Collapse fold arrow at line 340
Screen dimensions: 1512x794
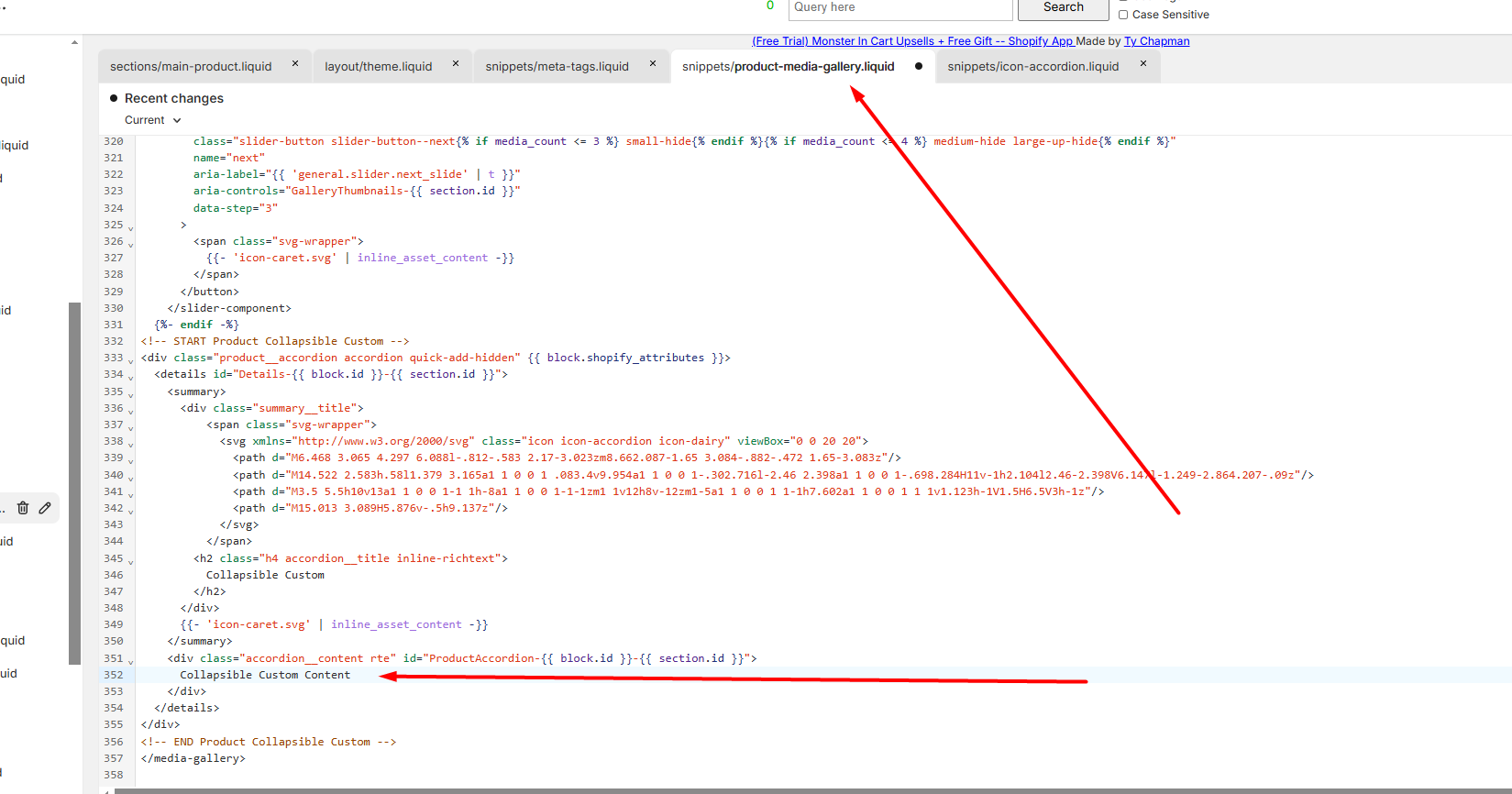130,478
